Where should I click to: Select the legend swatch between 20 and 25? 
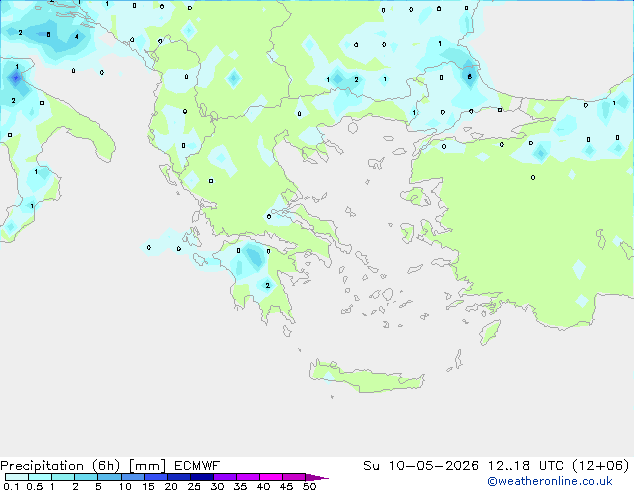coord(179,477)
